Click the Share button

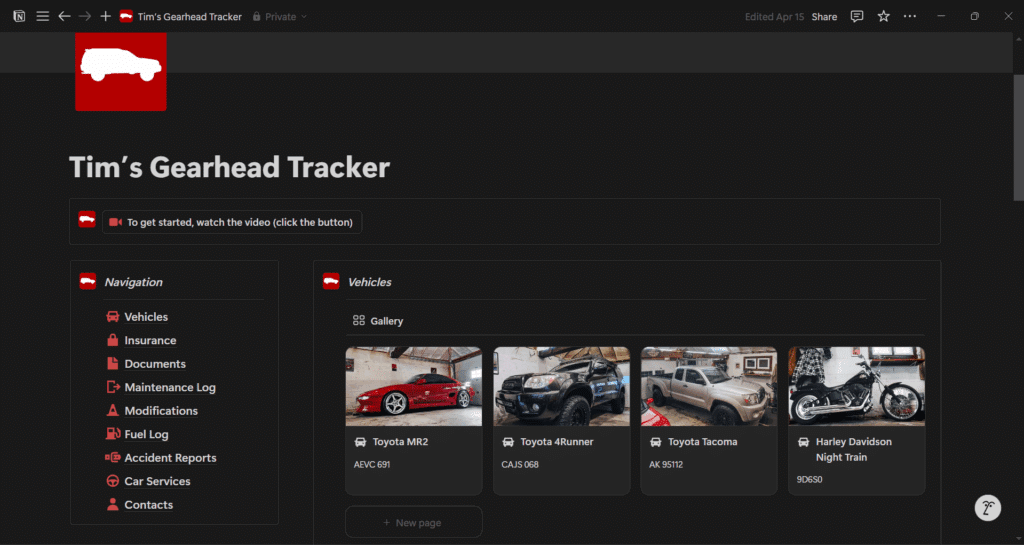pyautogui.click(x=824, y=17)
